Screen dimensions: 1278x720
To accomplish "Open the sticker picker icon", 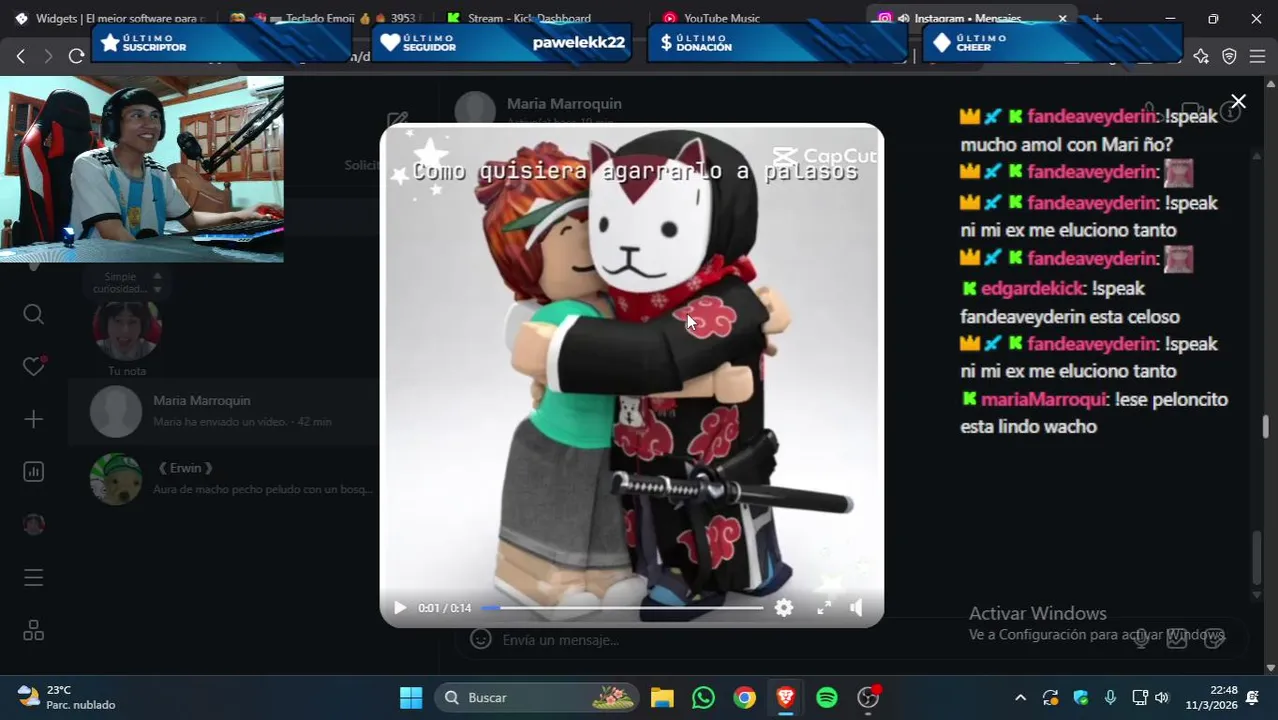I will [x=1214, y=639].
